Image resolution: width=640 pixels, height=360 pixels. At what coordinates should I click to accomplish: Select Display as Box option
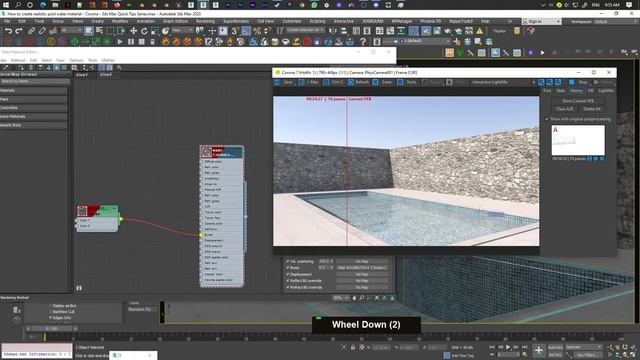[x=51, y=306]
